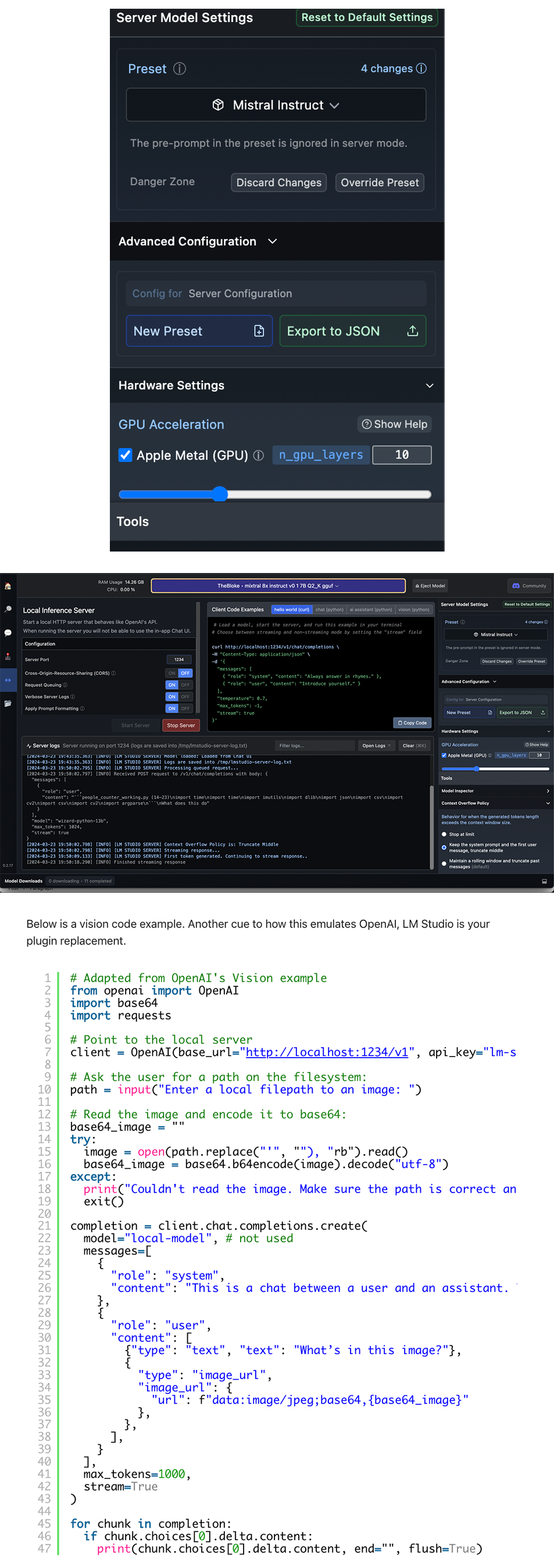554x1568 pixels.
Task: Switch Verbose Server Logs toggle OFF
Action: [x=185, y=696]
